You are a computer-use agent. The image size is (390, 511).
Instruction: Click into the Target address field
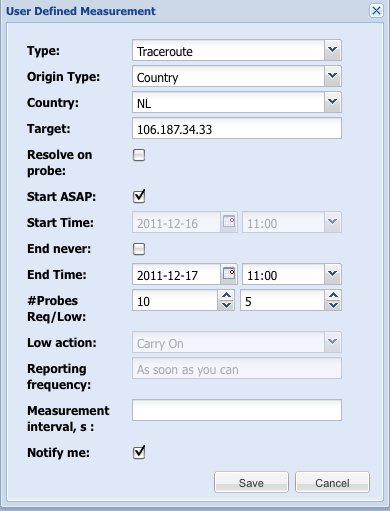[237, 128]
